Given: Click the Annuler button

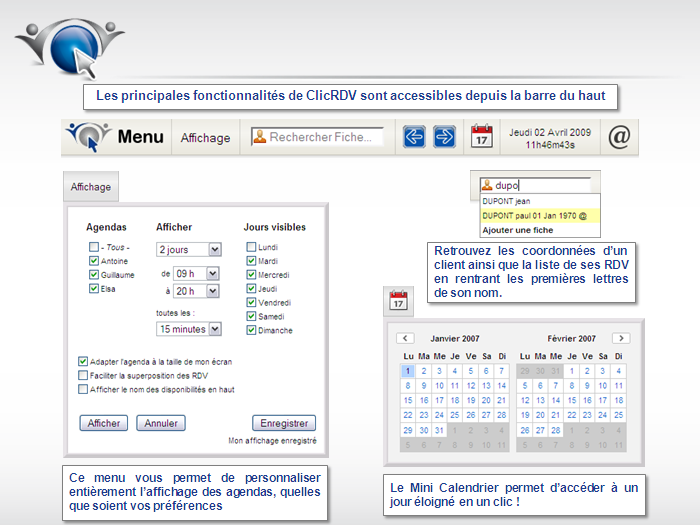Looking at the screenshot, I should [161, 423].
